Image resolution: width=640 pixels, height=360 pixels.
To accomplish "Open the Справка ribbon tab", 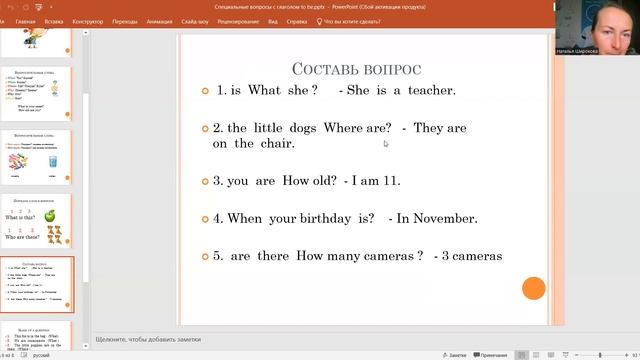I will coord(297,22).
